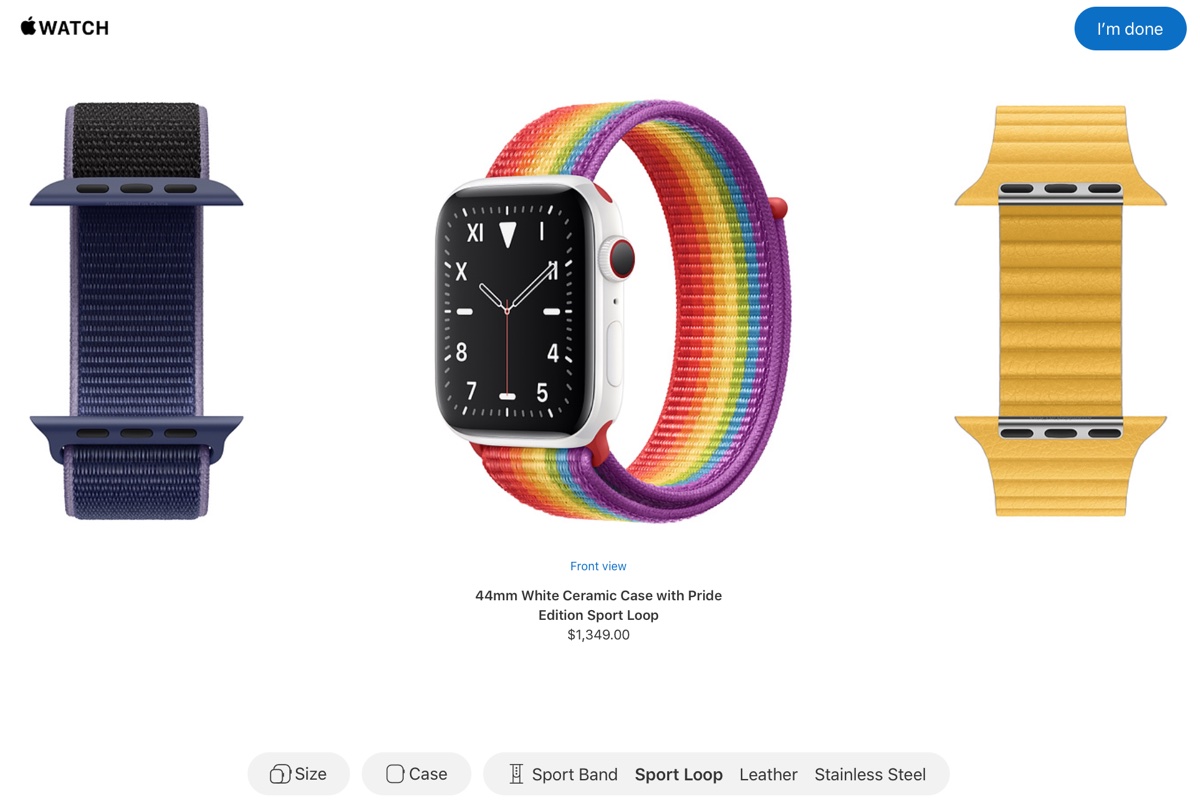Switch to the Leather band category

(768, 774)
